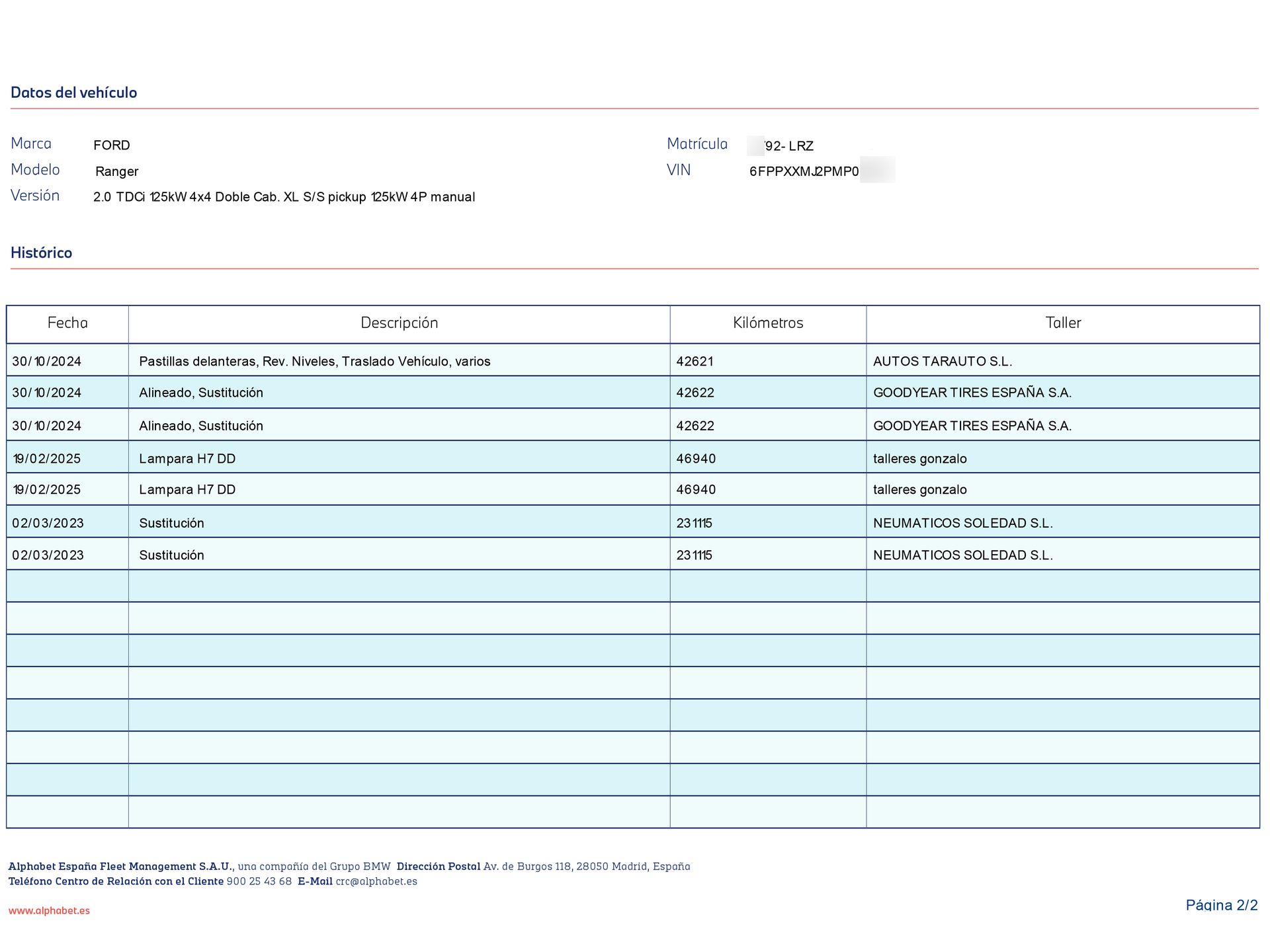
Task: Select the VIN value starting '6FPPXXMJ2PMP0'
Action: pos(804,172)
